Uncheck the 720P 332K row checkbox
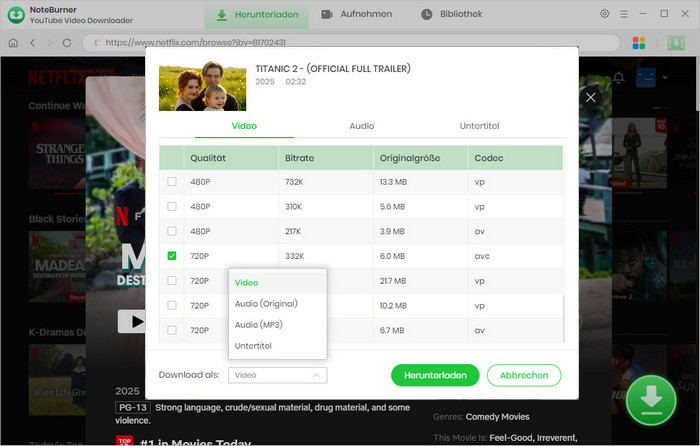 click(171, 256)
